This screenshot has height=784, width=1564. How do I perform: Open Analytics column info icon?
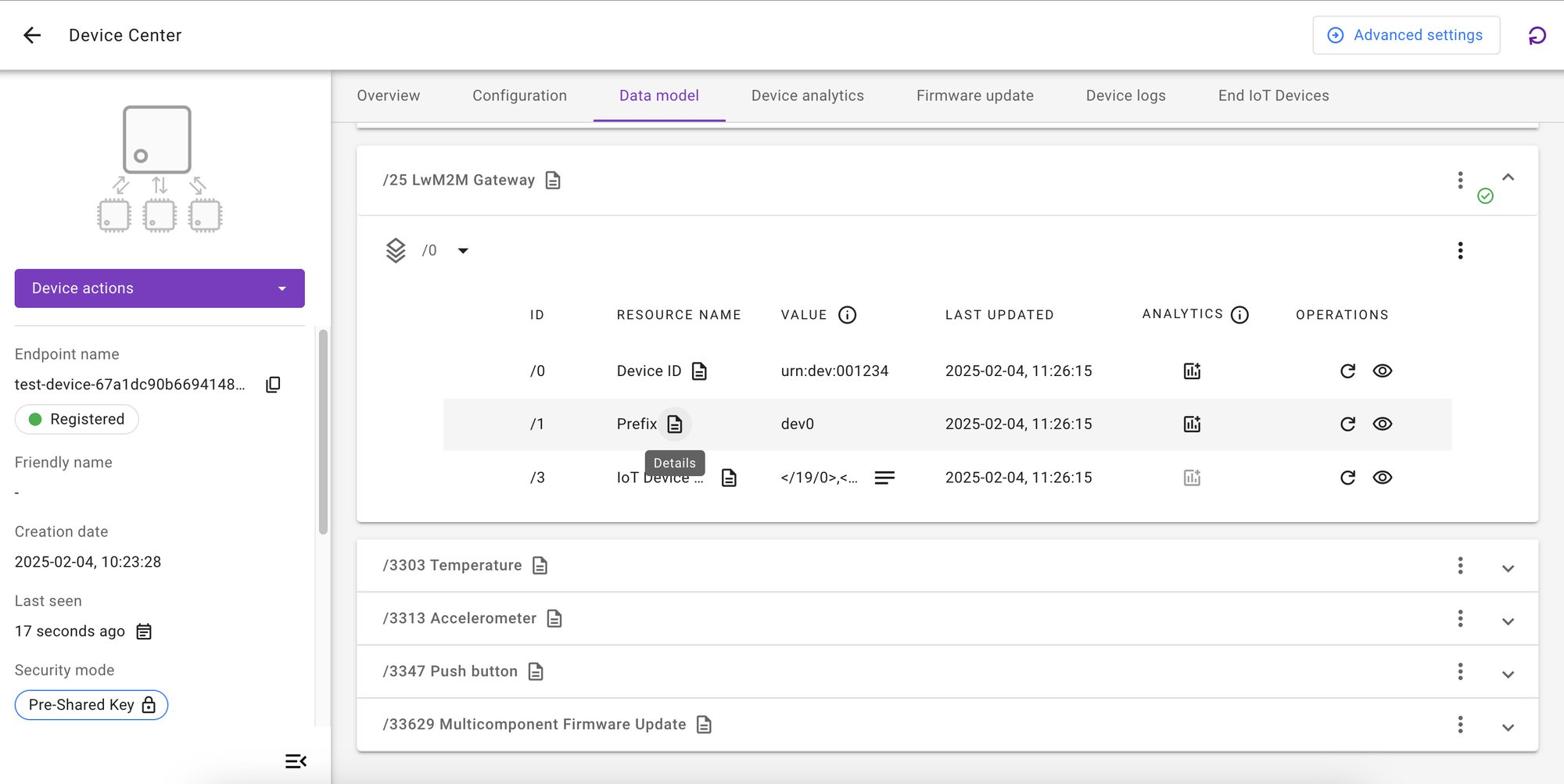1239,315
